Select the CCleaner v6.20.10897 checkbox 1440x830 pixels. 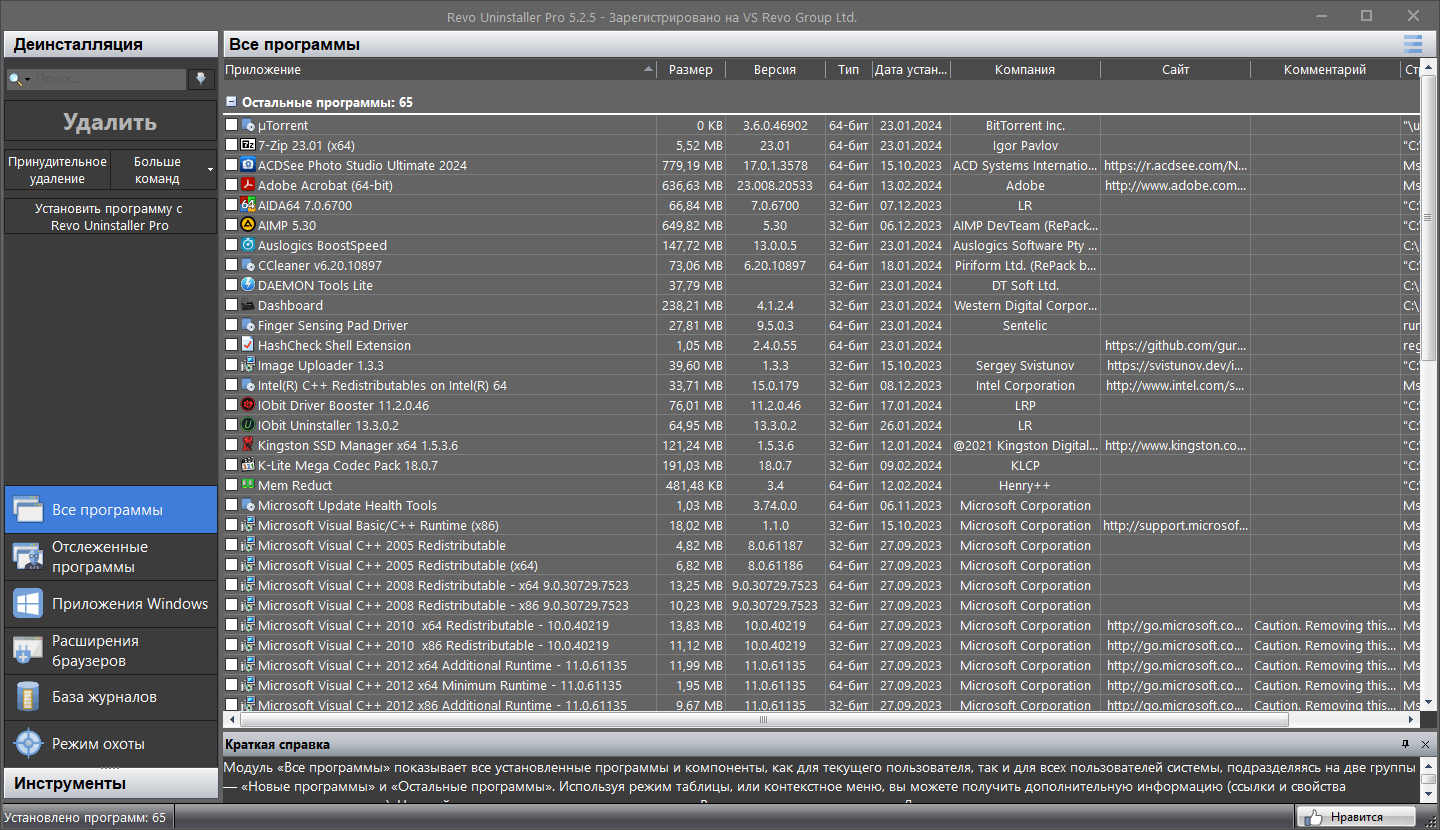click(x=231, y=265)
